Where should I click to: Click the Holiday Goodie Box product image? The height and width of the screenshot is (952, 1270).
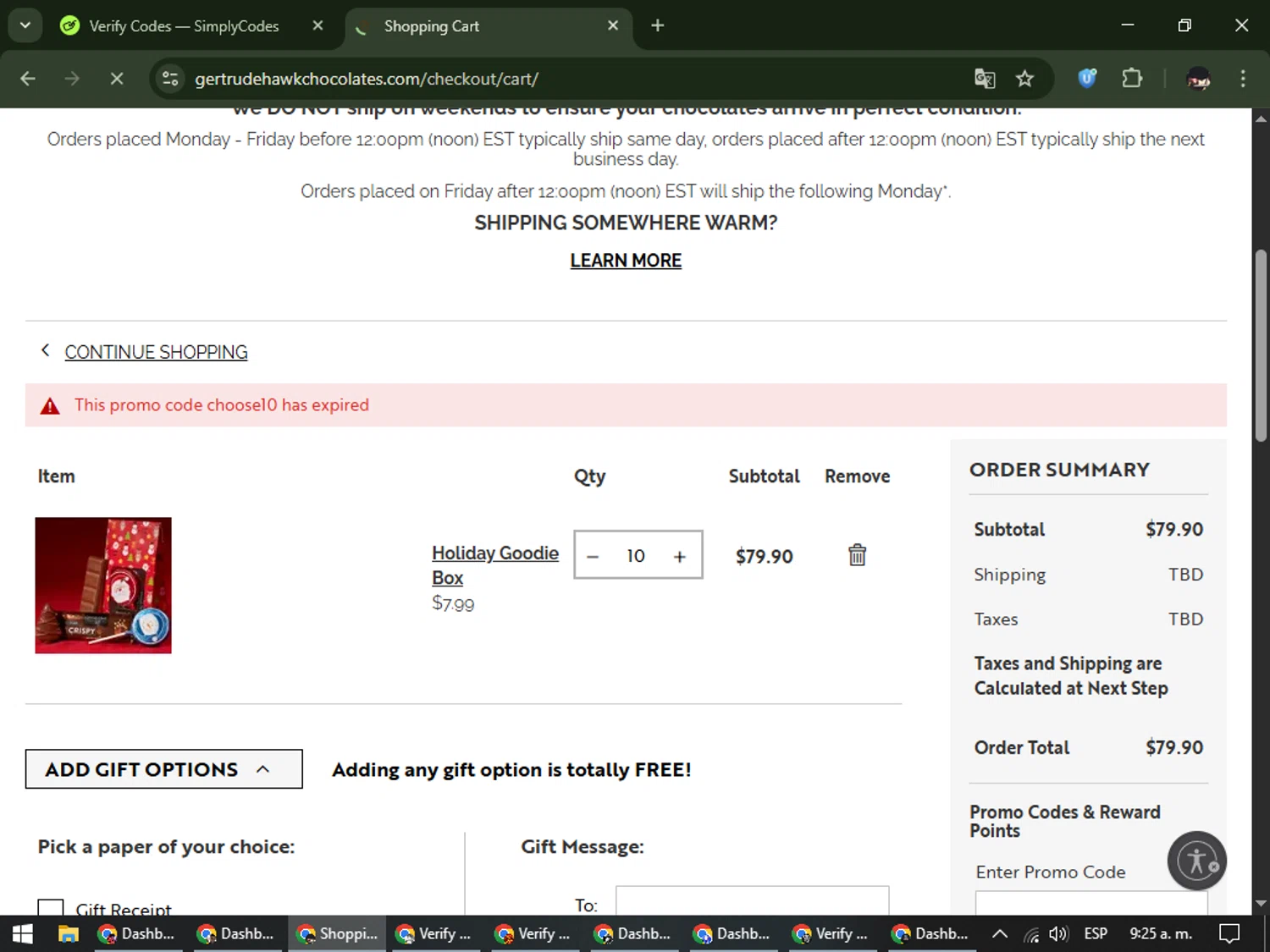click(103, 586)
